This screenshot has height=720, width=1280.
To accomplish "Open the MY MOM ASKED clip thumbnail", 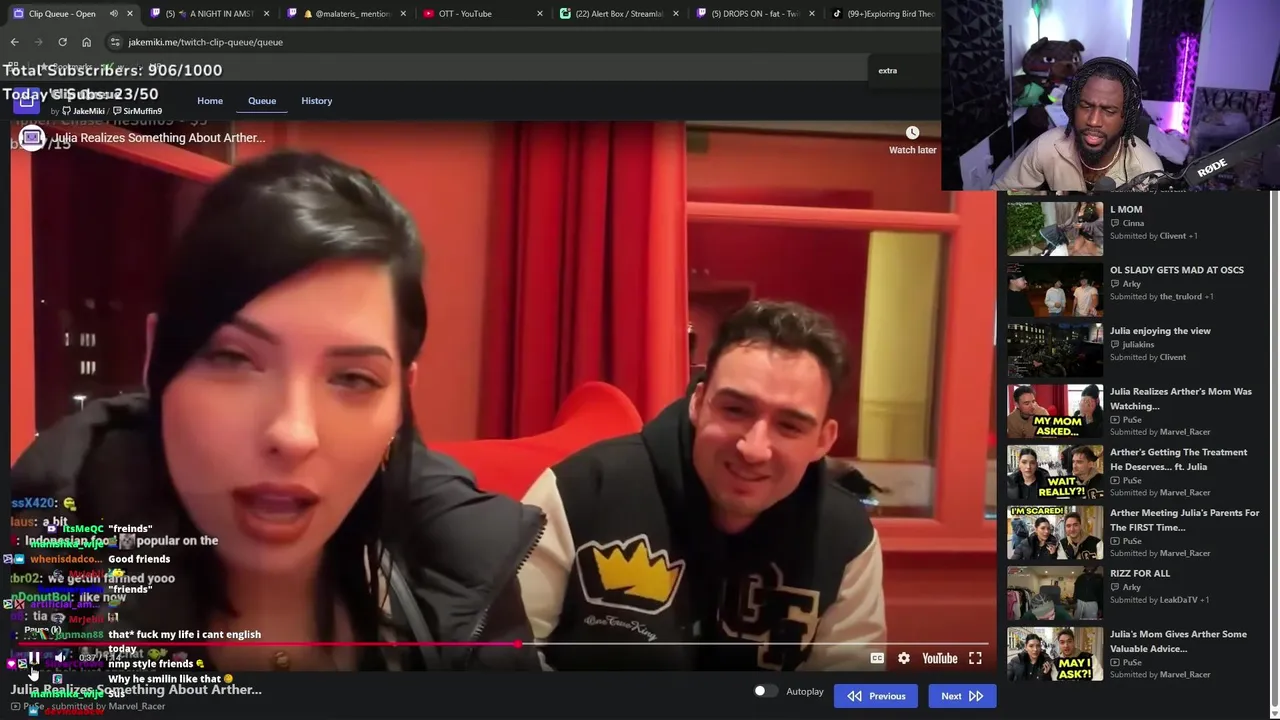I will click(1055, 409).
